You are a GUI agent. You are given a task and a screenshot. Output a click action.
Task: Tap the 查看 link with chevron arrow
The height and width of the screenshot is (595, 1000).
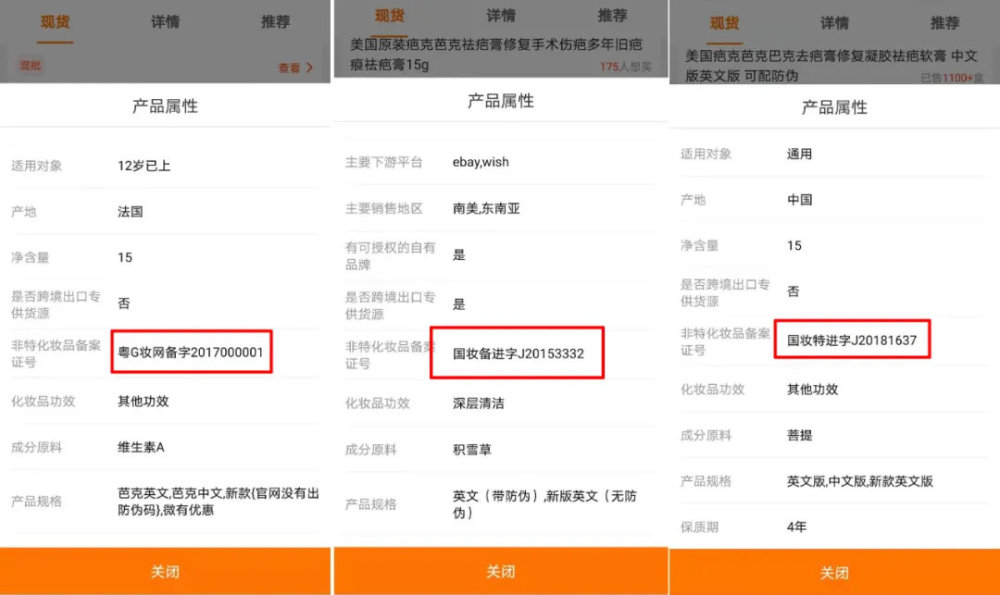click(295, 68)
